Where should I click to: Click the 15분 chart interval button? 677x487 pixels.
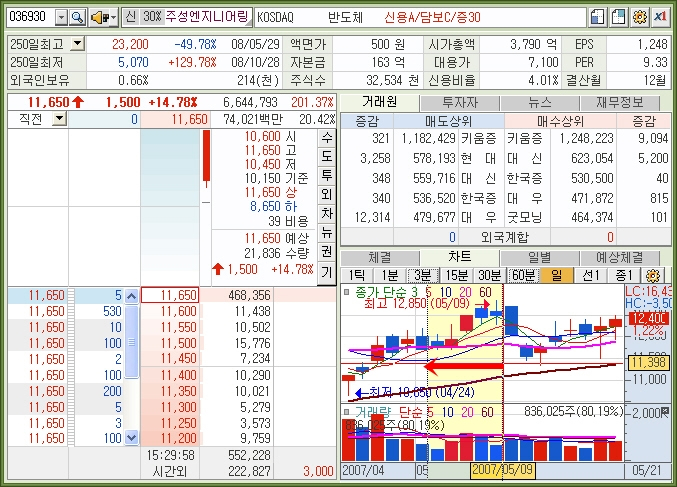point(456,275)
